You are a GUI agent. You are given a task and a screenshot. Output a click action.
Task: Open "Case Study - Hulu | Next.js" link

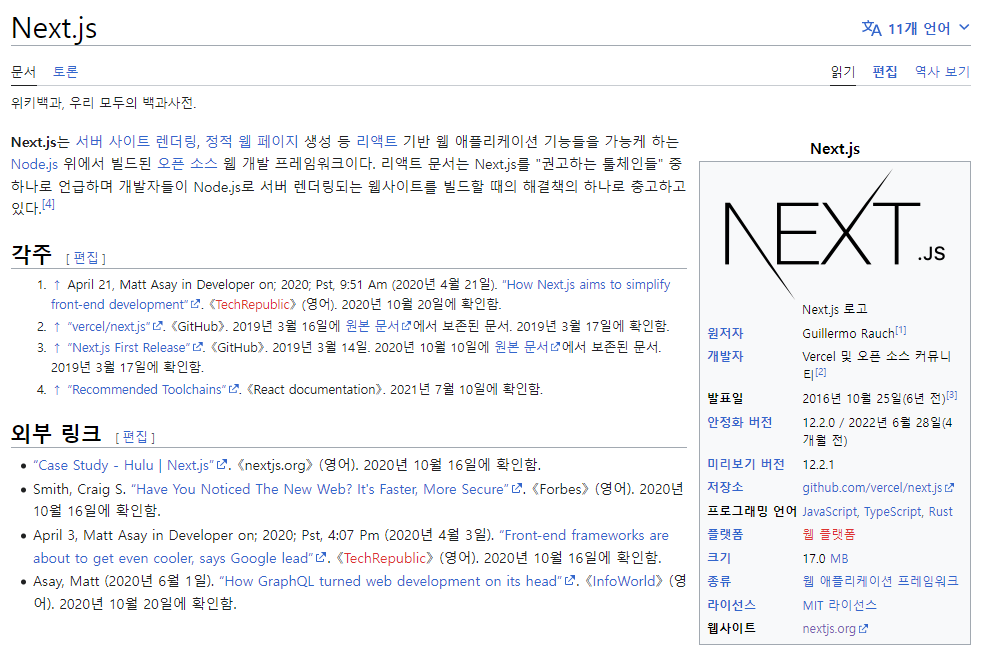tap(130, 465)
